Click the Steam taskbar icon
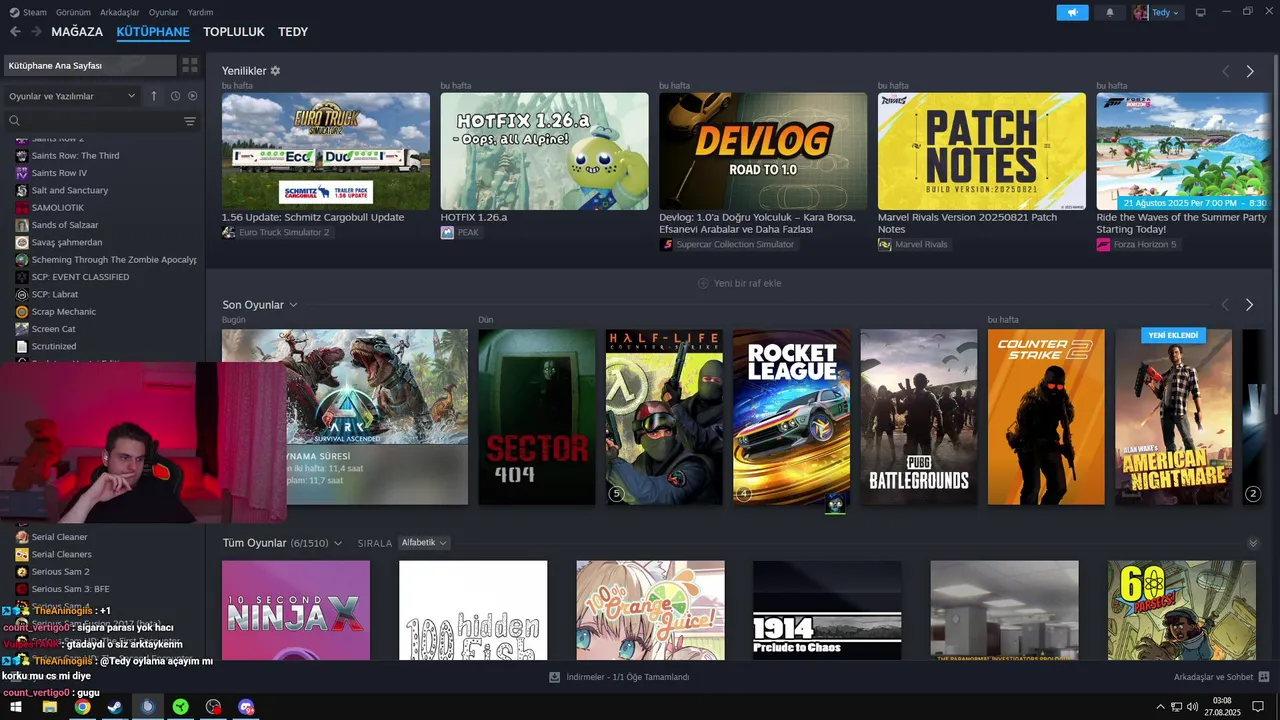The image size is (1280, 720). coord(115,707)
